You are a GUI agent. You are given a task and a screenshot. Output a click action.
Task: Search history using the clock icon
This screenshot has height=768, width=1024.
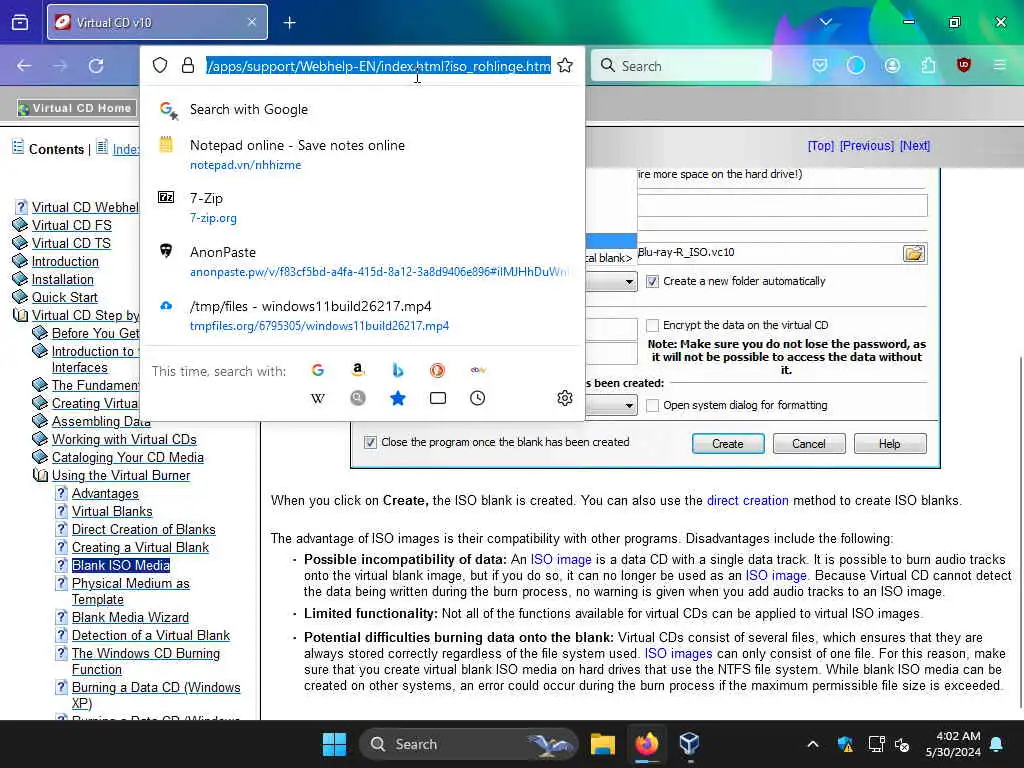pos(477,398)
